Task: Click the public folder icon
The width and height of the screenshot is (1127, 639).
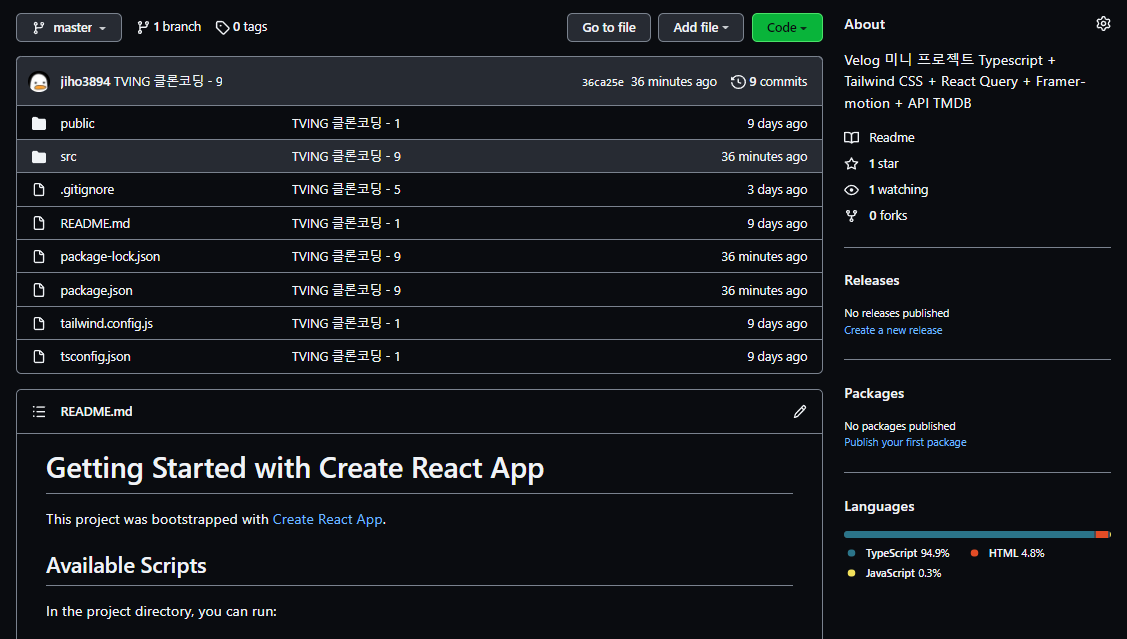Action: pos(39,124)
